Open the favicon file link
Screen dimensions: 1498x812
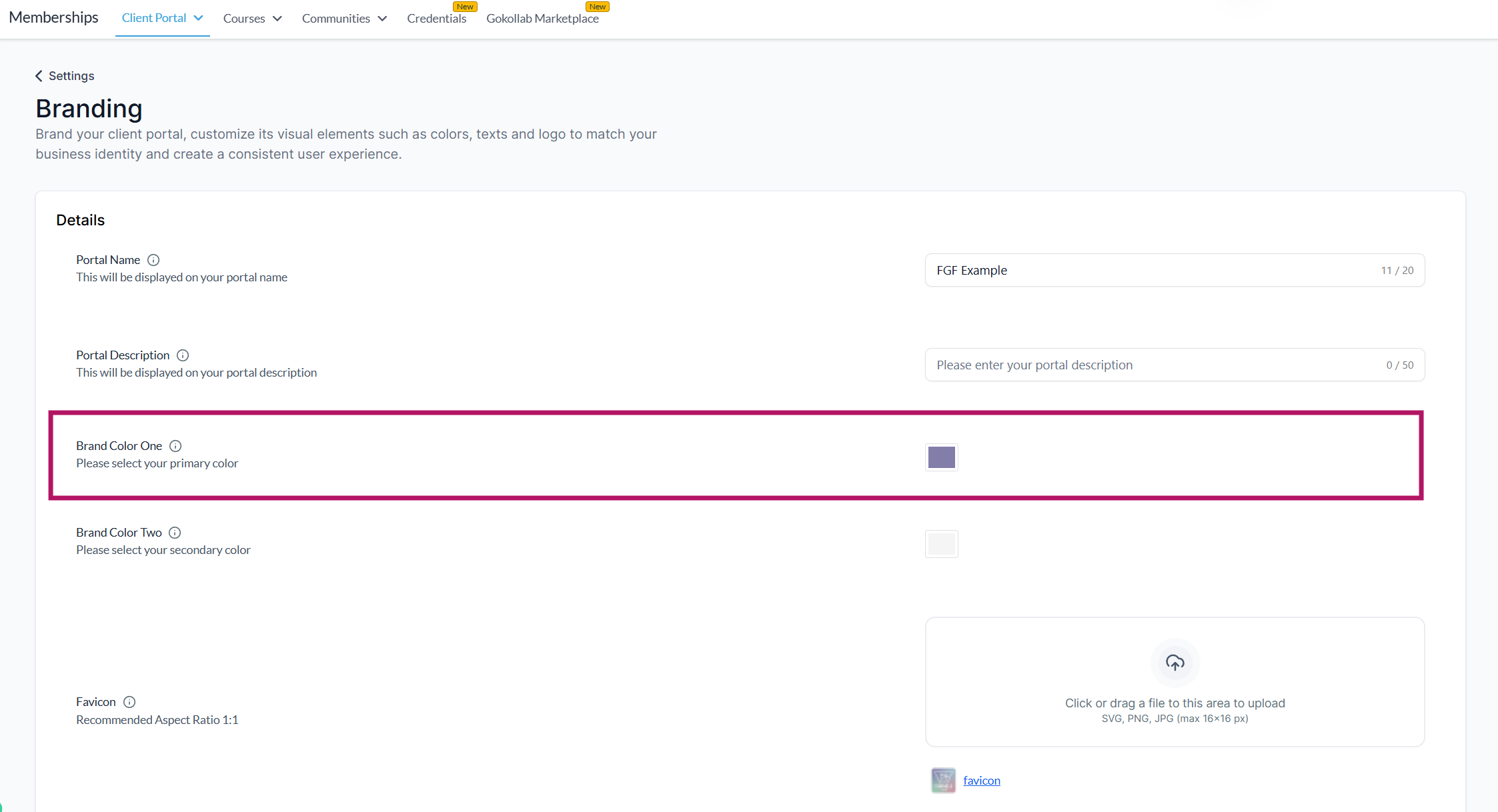[x=981, y=781]
